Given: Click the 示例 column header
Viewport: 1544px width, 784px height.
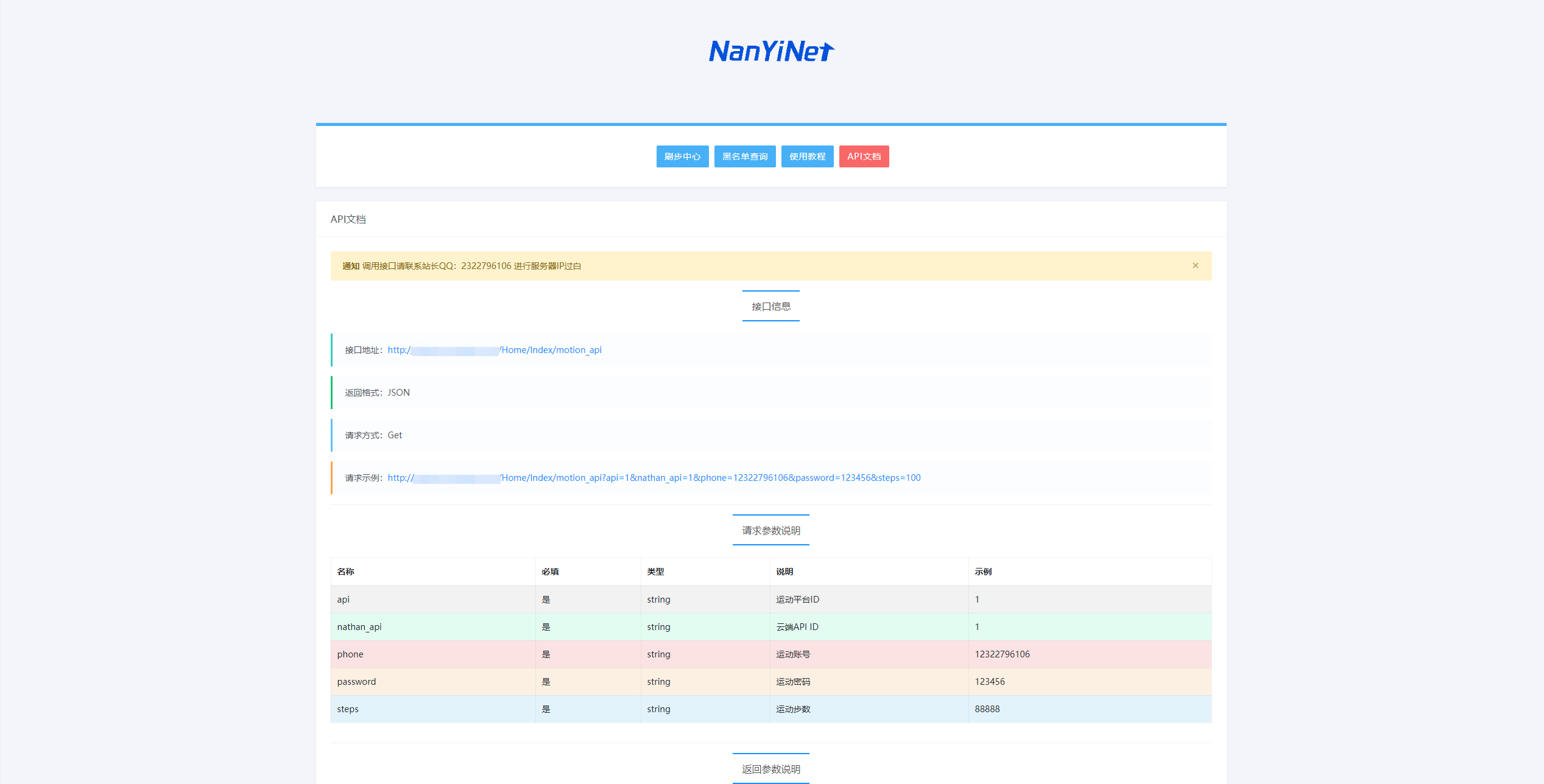Looking at the screenshot, I should [983, 572].
